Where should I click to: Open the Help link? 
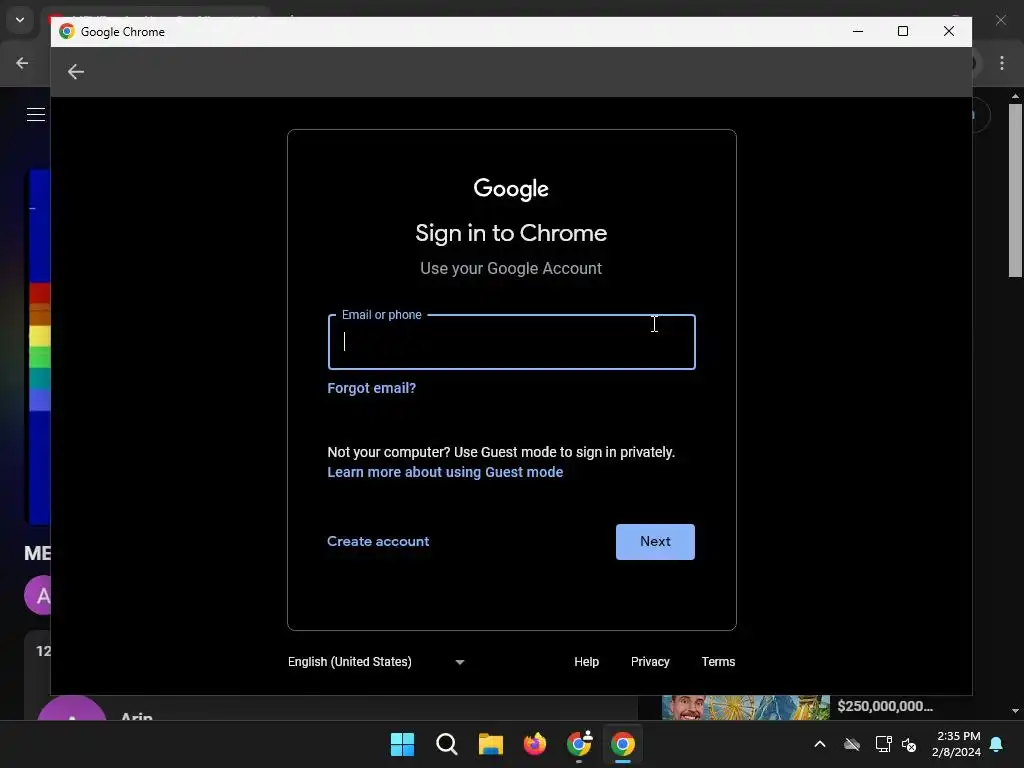pos(586,662)
